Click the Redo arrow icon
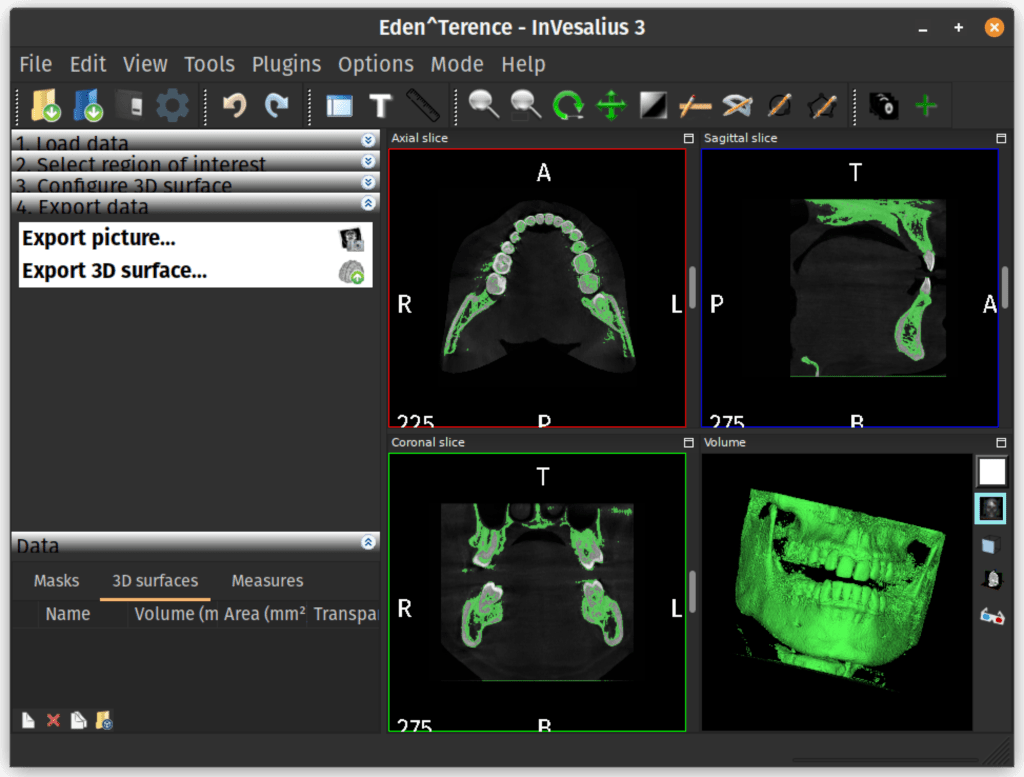Image resolution: width=1024 pixels, height=777 pixels. click(x=277, y=105)
